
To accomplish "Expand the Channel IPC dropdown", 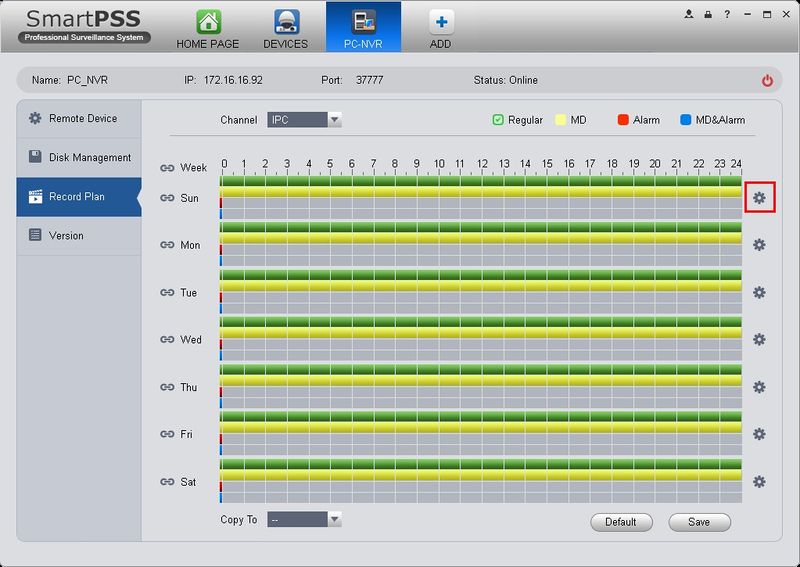I will click(x=335, y=120).
